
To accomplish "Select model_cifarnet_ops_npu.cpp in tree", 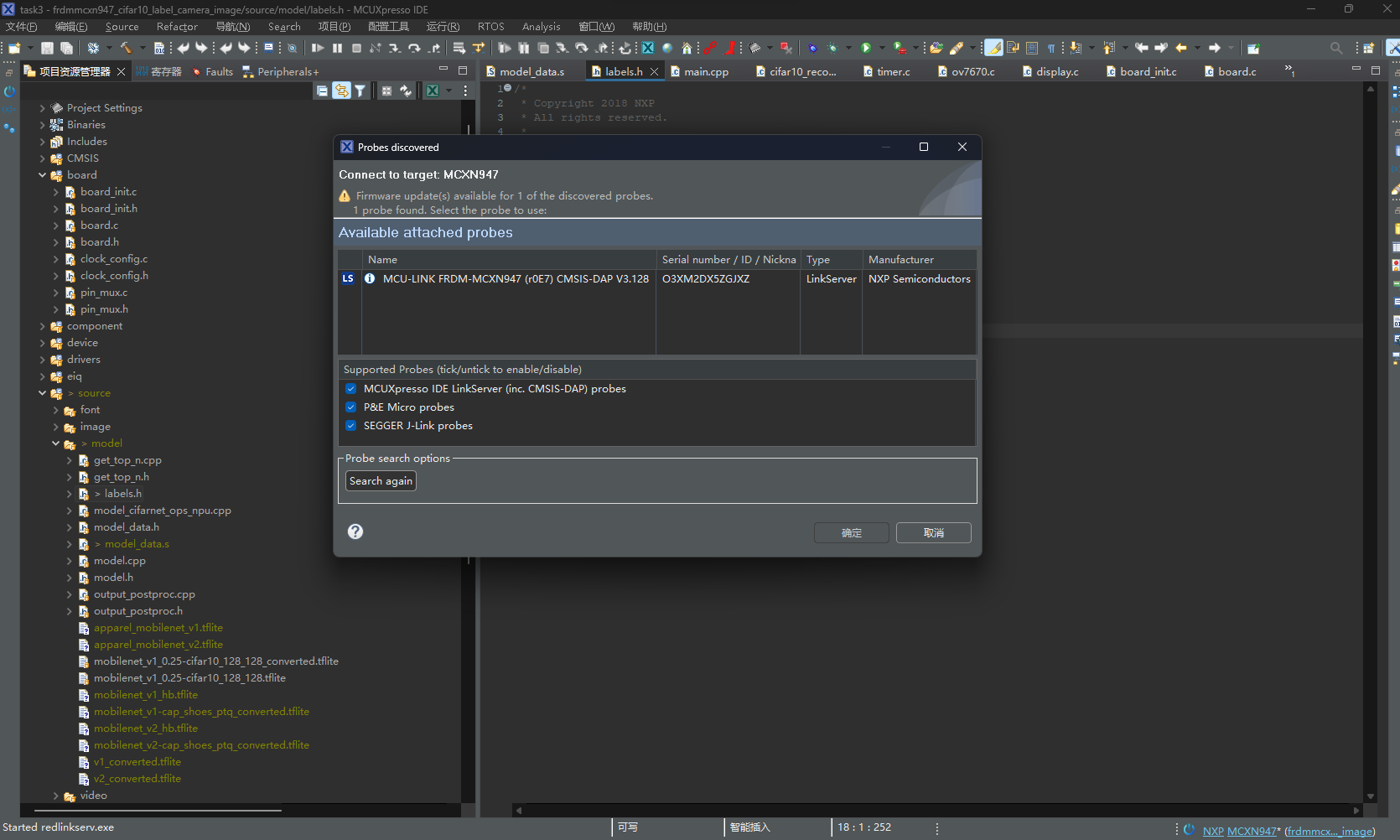I will point(162,511).
